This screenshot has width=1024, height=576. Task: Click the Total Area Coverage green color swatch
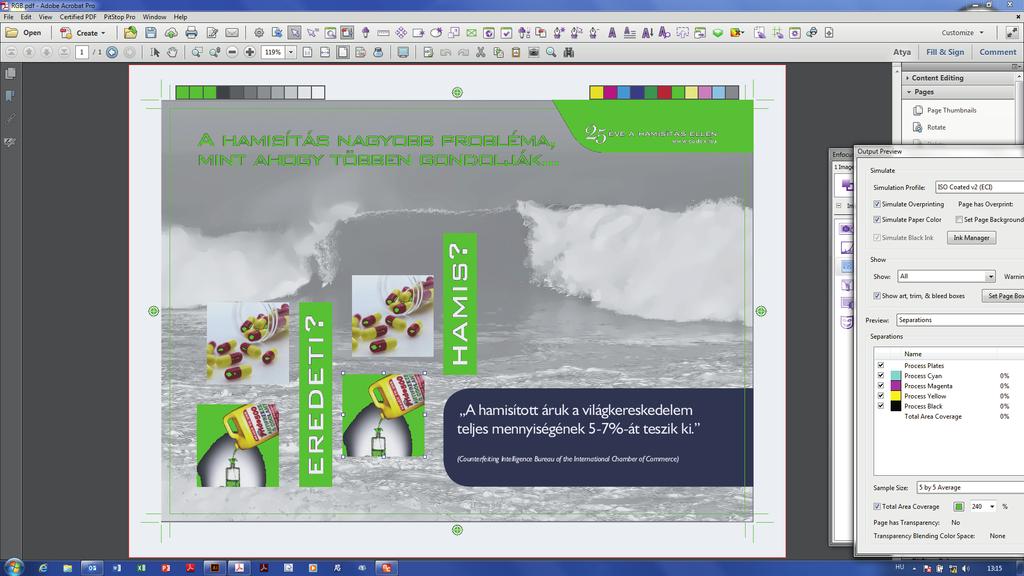point(959,506)
